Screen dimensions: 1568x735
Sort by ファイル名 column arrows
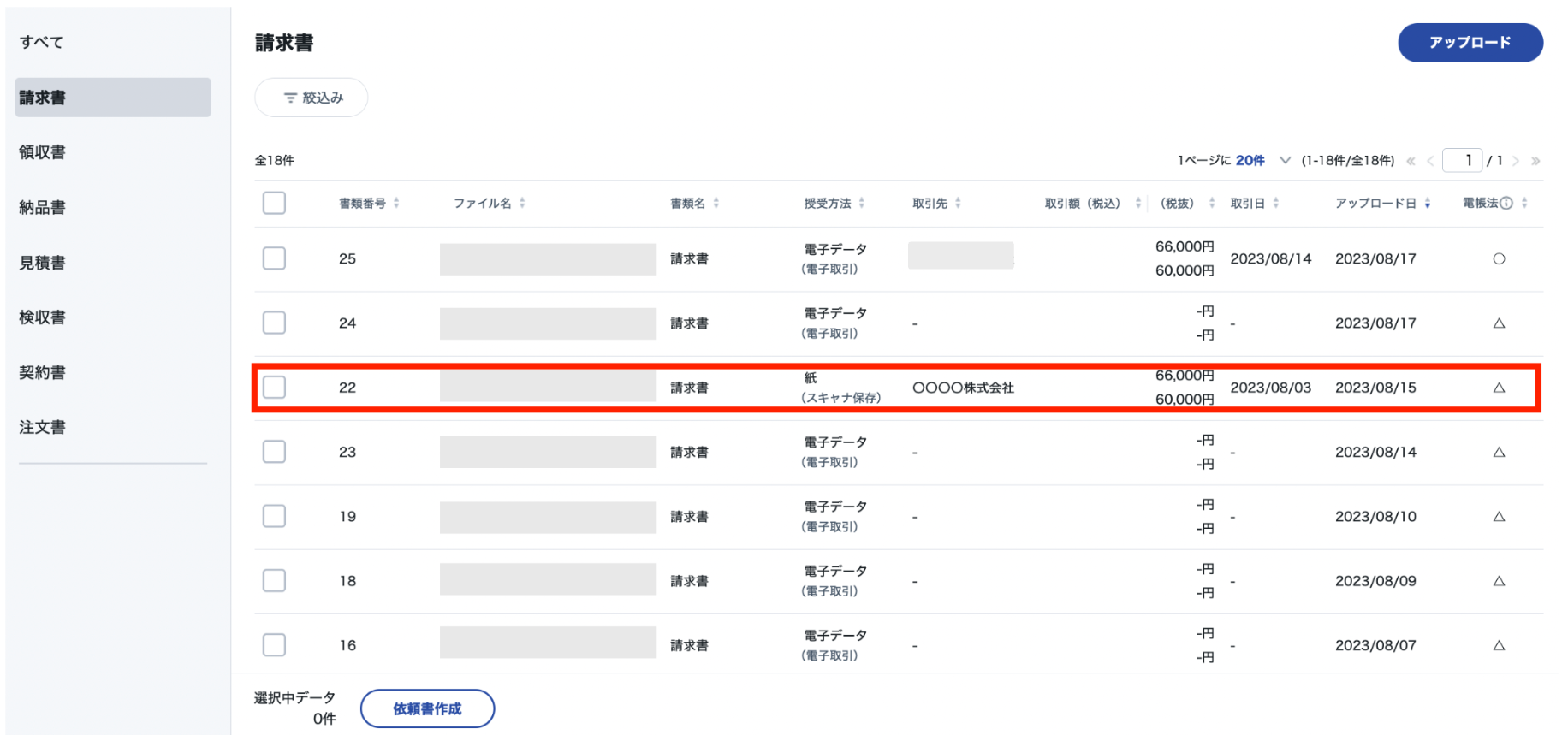pos(522,203)
